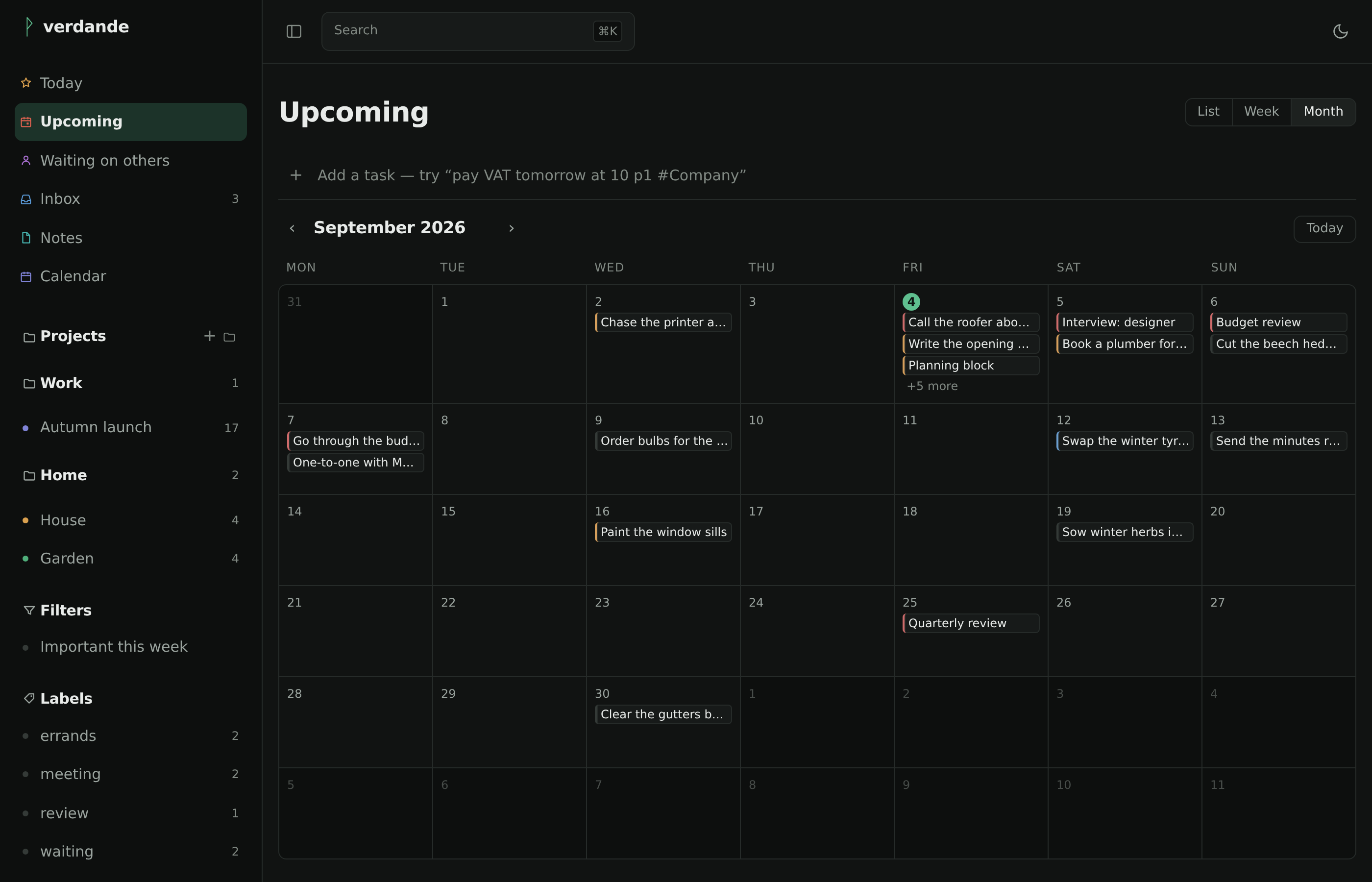Add a new project with the plus icon

click(210, 336)
